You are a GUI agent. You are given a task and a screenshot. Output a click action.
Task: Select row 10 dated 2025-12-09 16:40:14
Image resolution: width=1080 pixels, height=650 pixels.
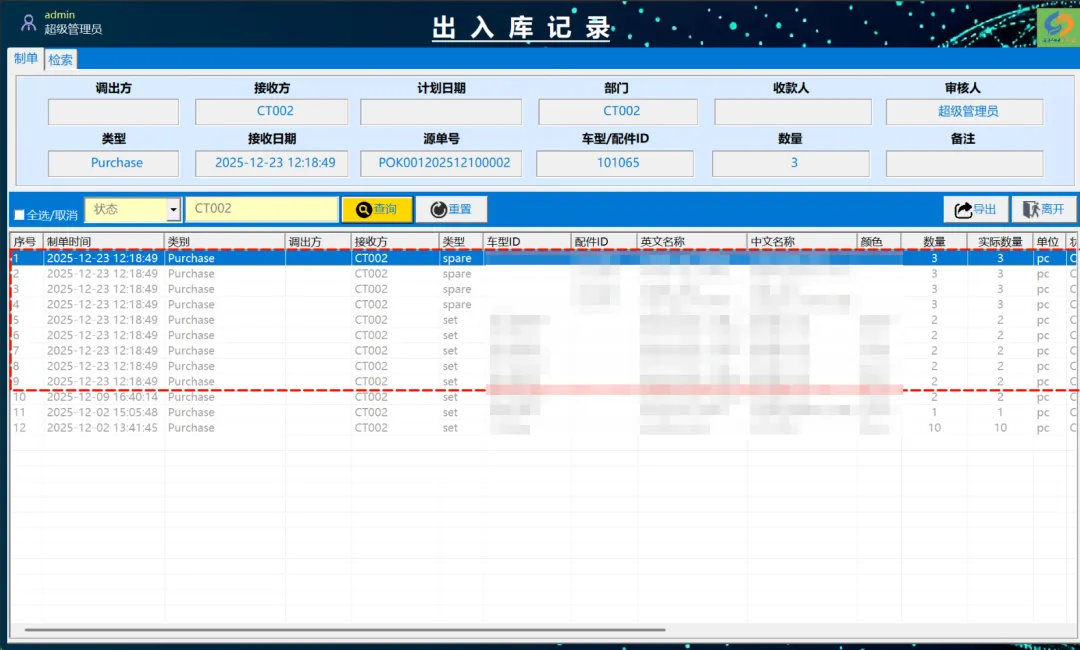544,397
